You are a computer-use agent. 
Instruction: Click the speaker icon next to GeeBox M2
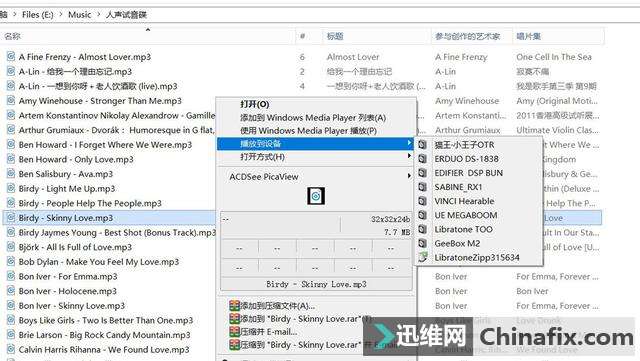423,243
